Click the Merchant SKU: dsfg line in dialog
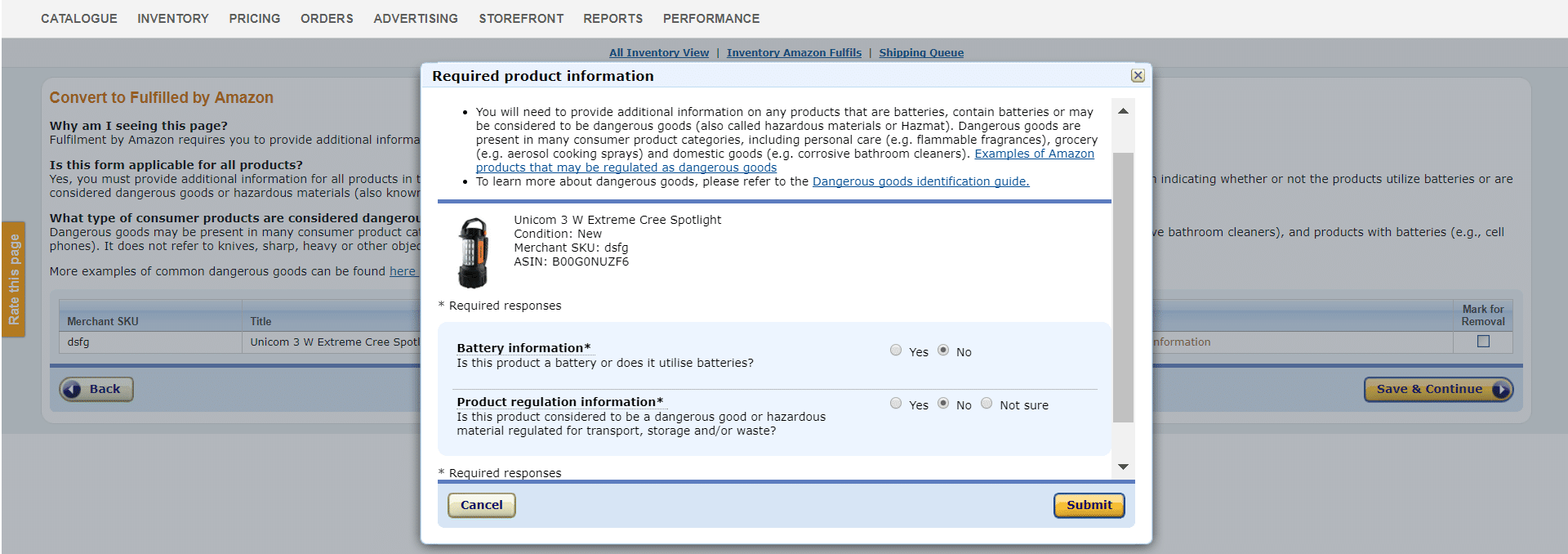 tap(571, 248)
